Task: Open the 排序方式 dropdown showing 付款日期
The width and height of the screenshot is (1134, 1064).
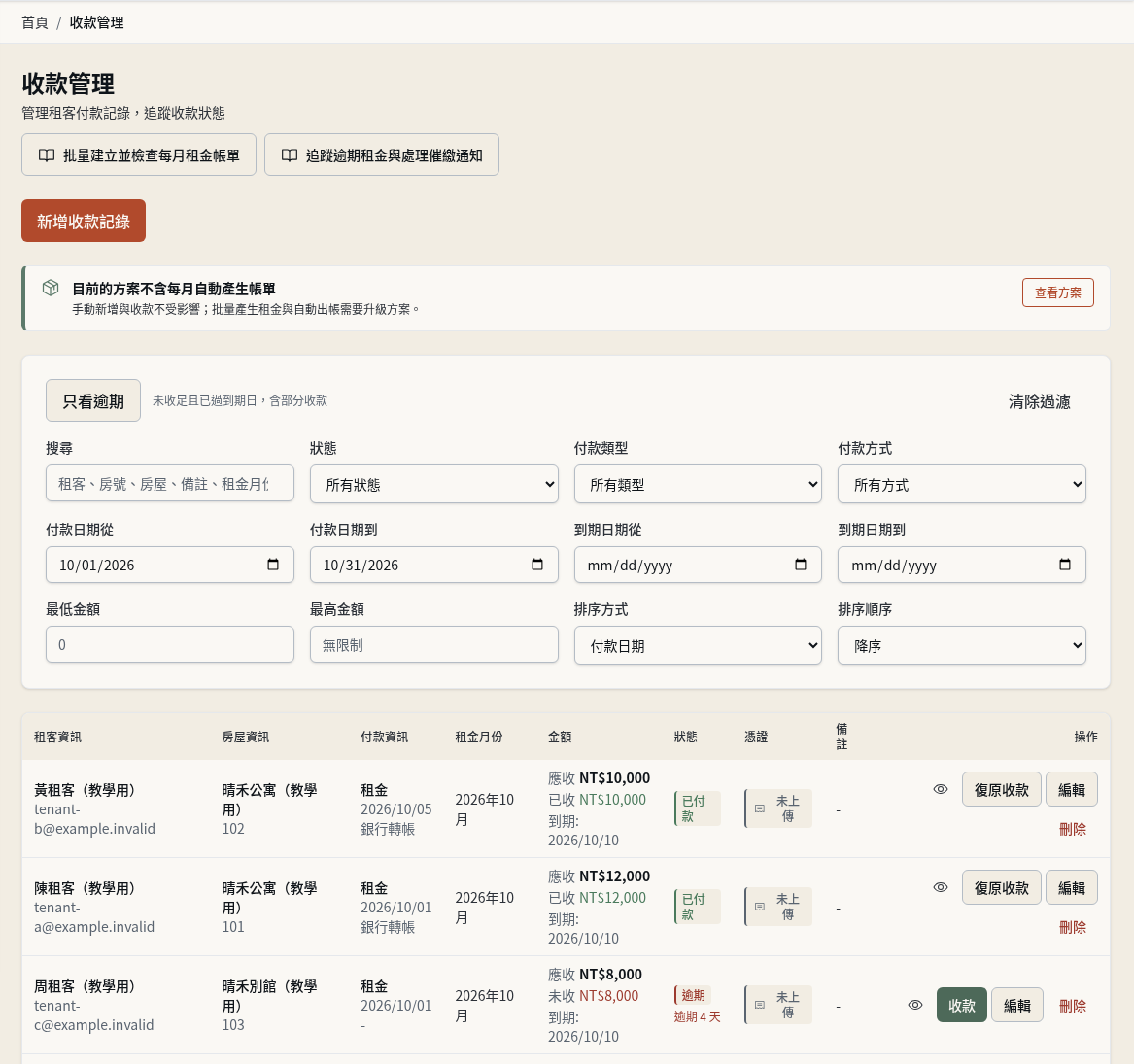Action: point(698,645)
